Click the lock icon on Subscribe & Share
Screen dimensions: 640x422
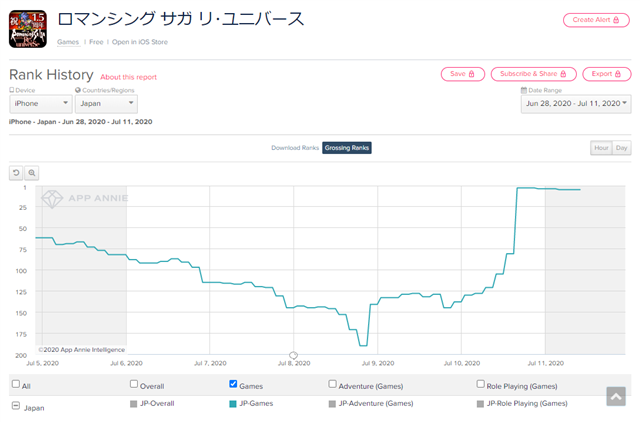[x=563, y=74]
